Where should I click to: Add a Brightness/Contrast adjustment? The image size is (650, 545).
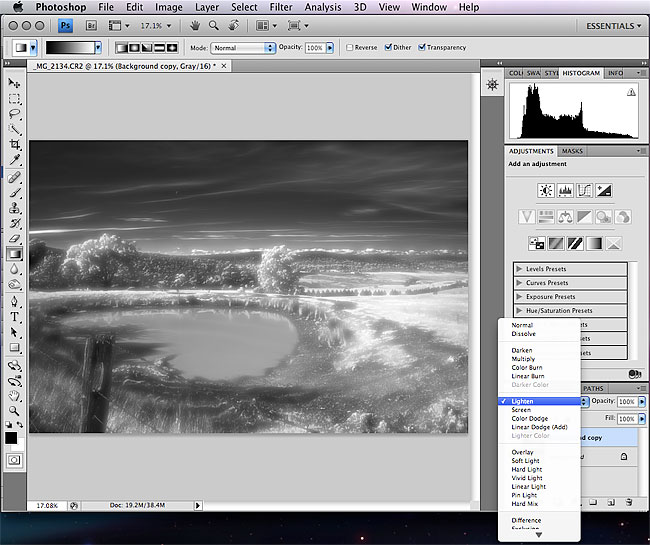coord(546,190)
